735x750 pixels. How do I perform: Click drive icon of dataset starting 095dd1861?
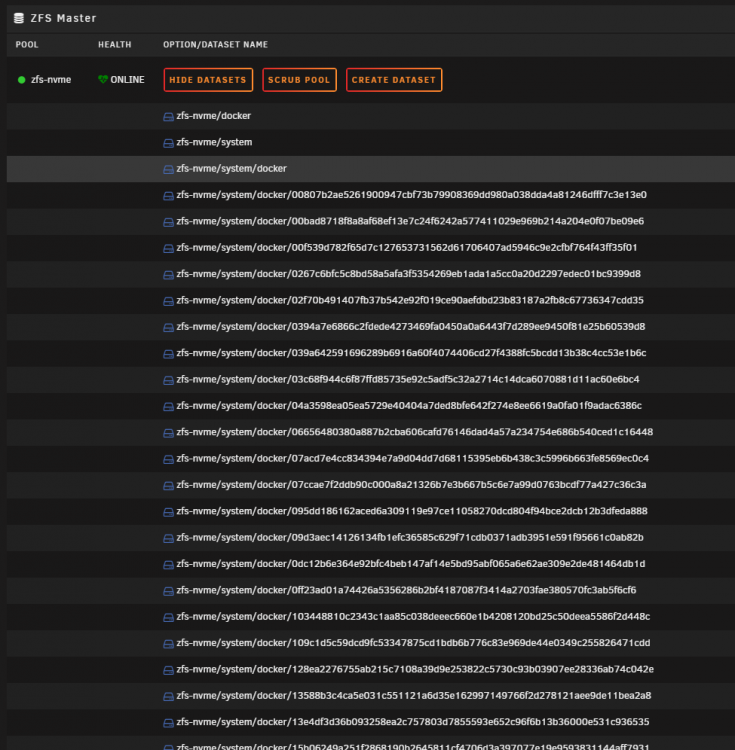click(x=168, y=512)
